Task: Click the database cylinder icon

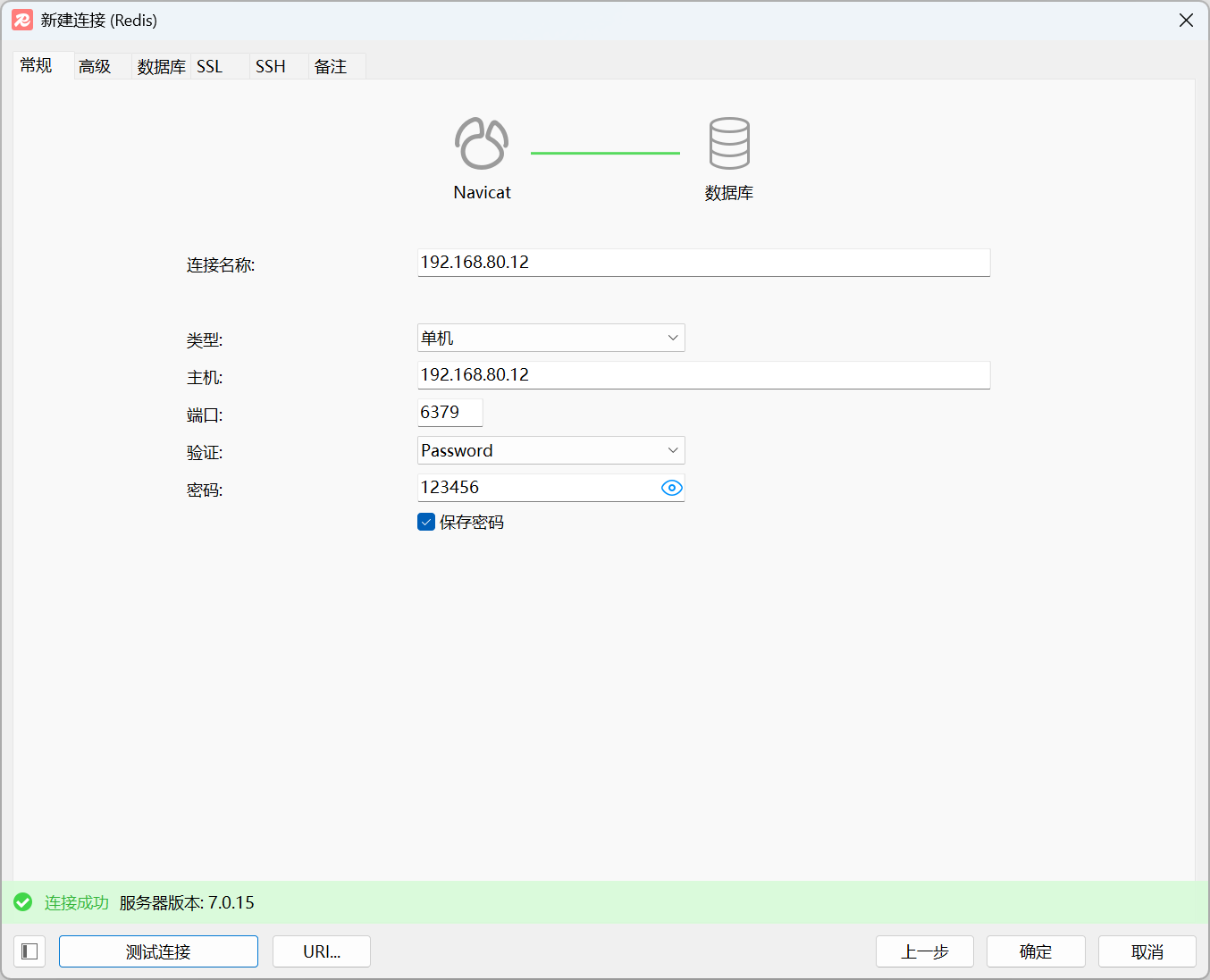Action: (729, 144)
